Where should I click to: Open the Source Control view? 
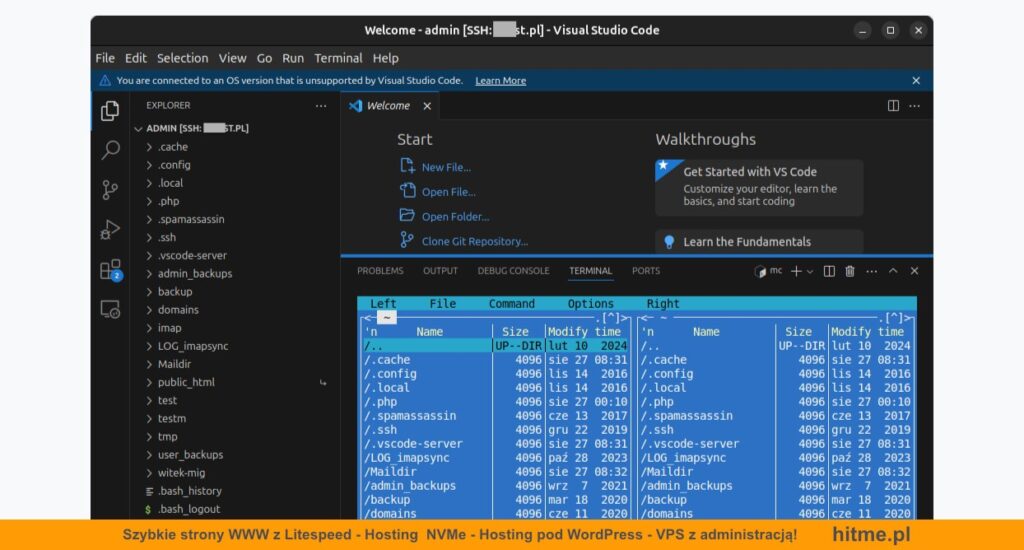pyautogui.click(x=110, y=190)
